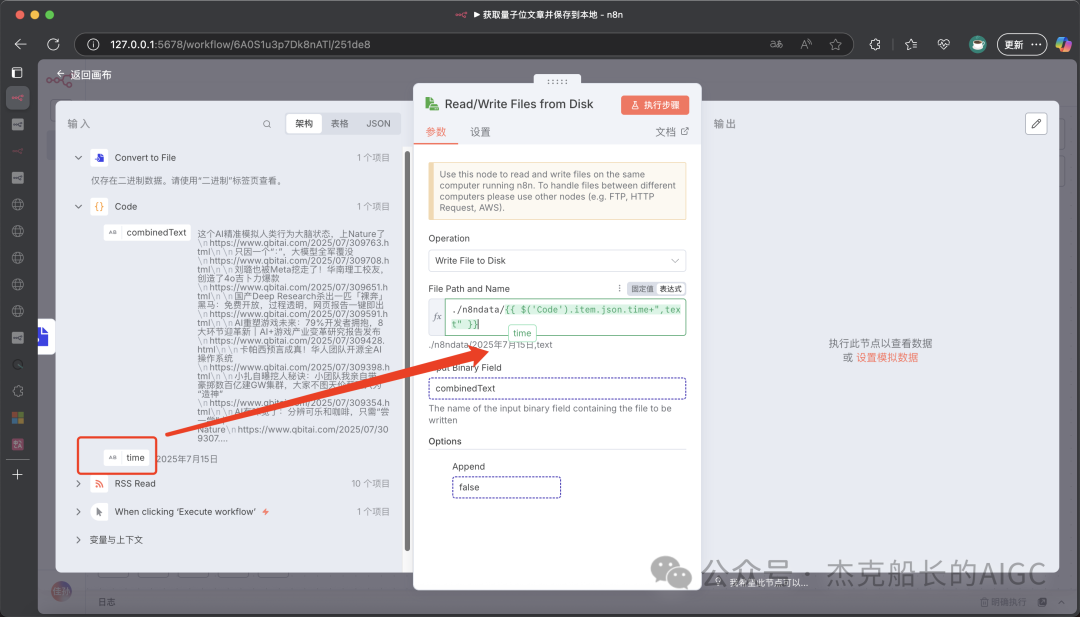View site information icon in address bar
The width and height of the screenshot is (1080, 617).
coord(93,44)
